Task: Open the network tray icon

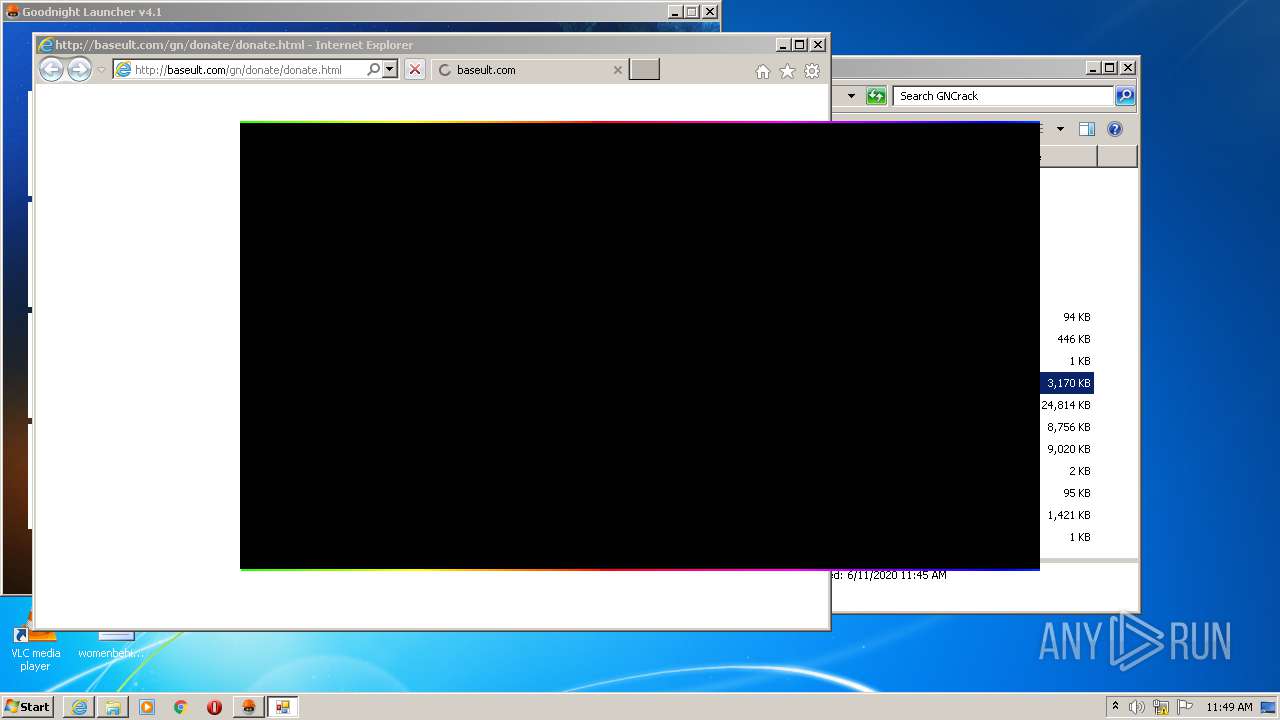Action: point(1161,707)
